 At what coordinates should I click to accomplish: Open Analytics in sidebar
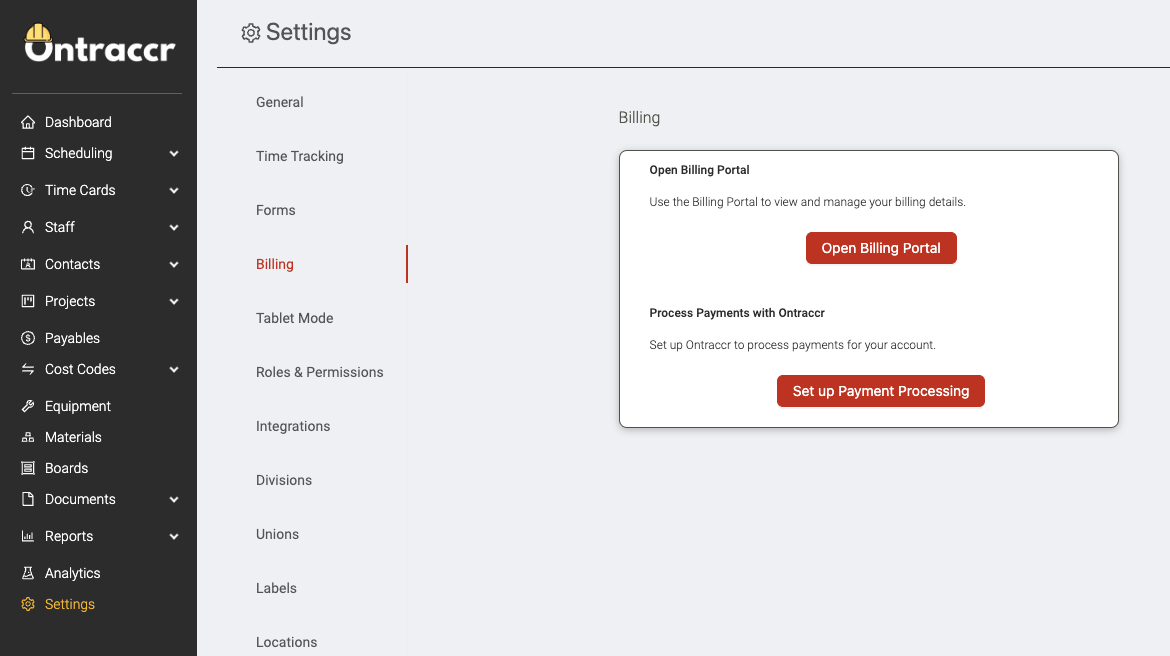tap(72, 573)
